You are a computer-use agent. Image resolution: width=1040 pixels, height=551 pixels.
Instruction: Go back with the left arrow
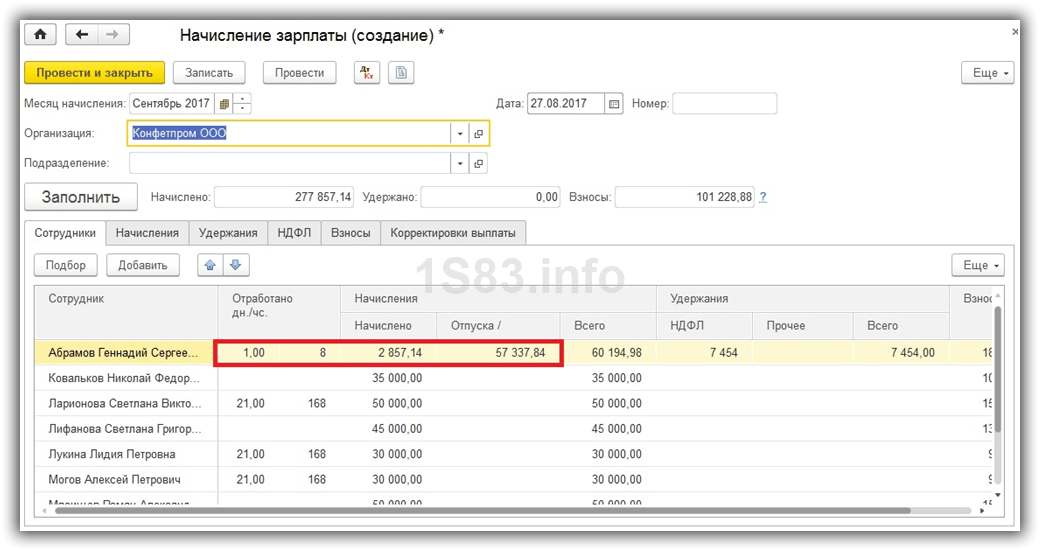pyautogui.click(x=82, y=35)
